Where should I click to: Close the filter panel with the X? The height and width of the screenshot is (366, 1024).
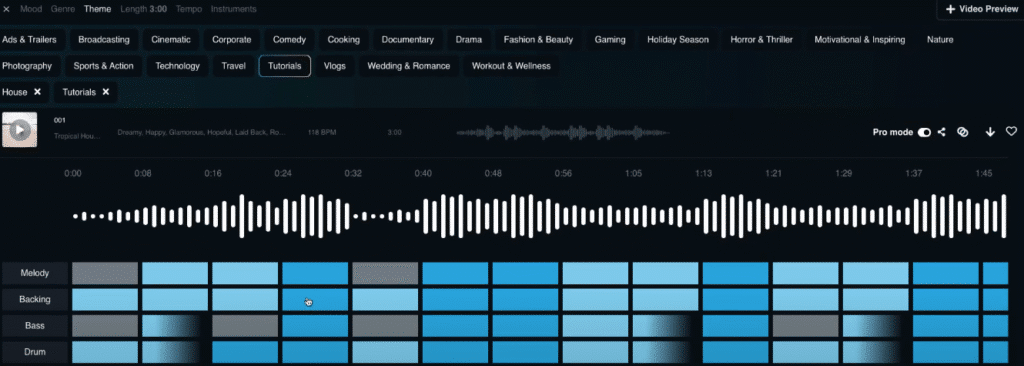(7, 9)
